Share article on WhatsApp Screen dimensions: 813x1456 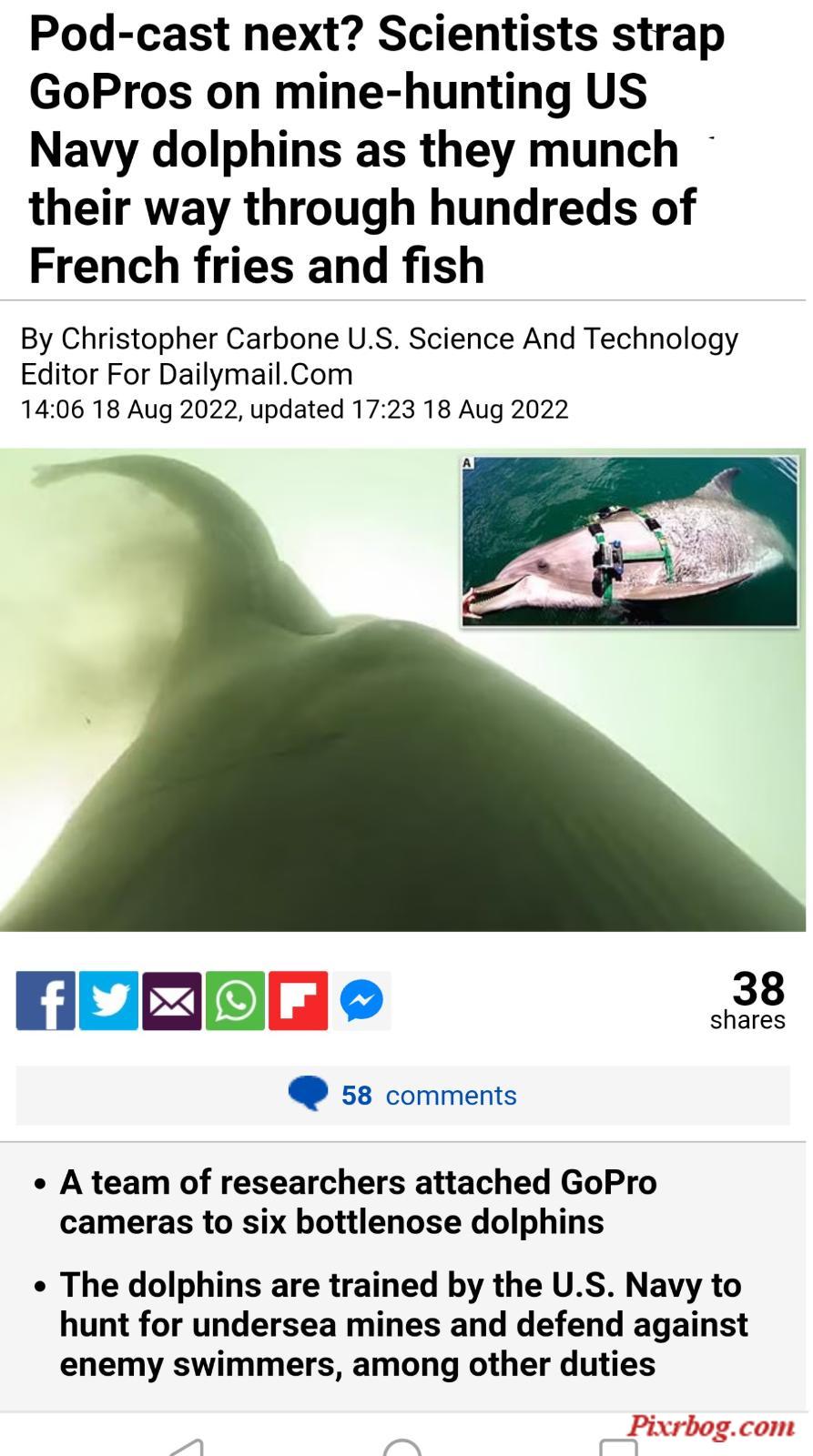(235, 1001)
